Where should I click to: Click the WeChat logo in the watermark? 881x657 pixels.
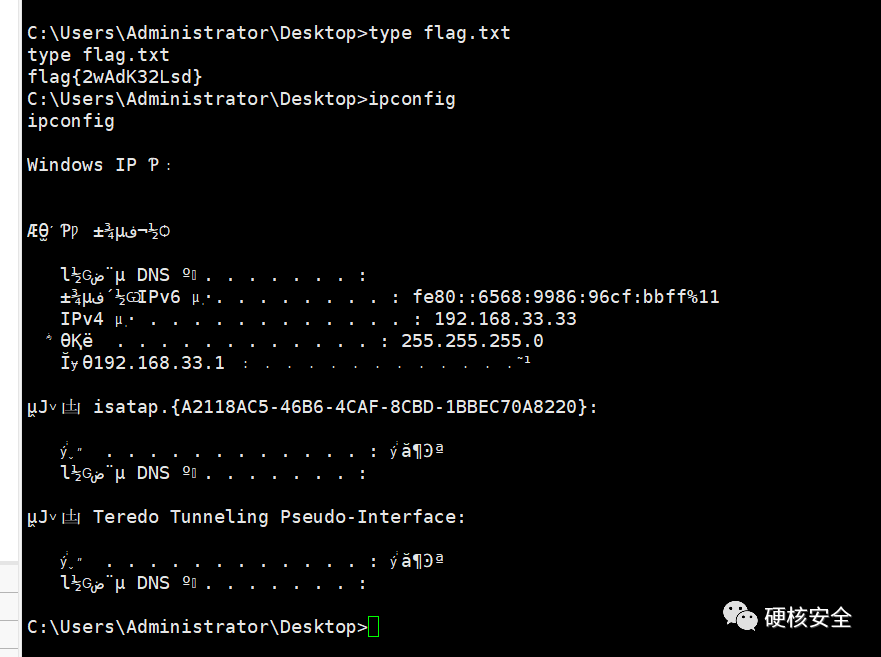739,616
